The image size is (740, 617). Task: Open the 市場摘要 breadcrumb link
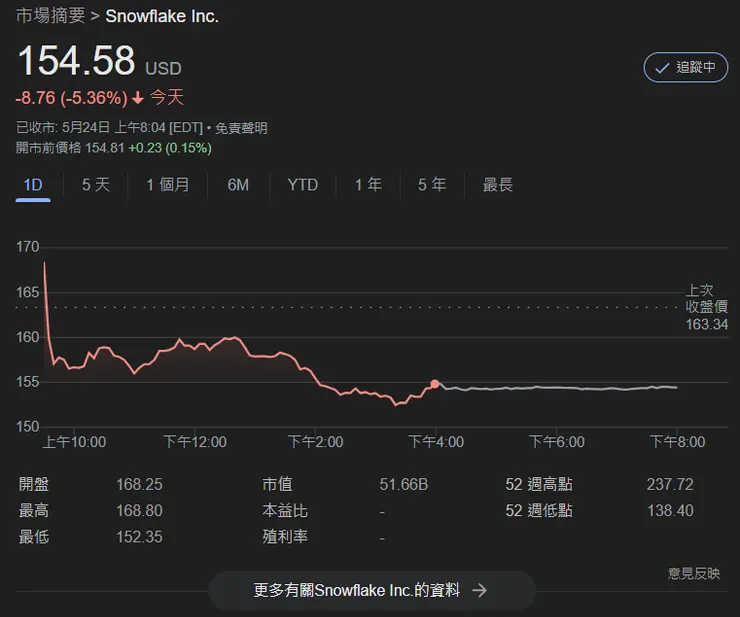point(50,16)
